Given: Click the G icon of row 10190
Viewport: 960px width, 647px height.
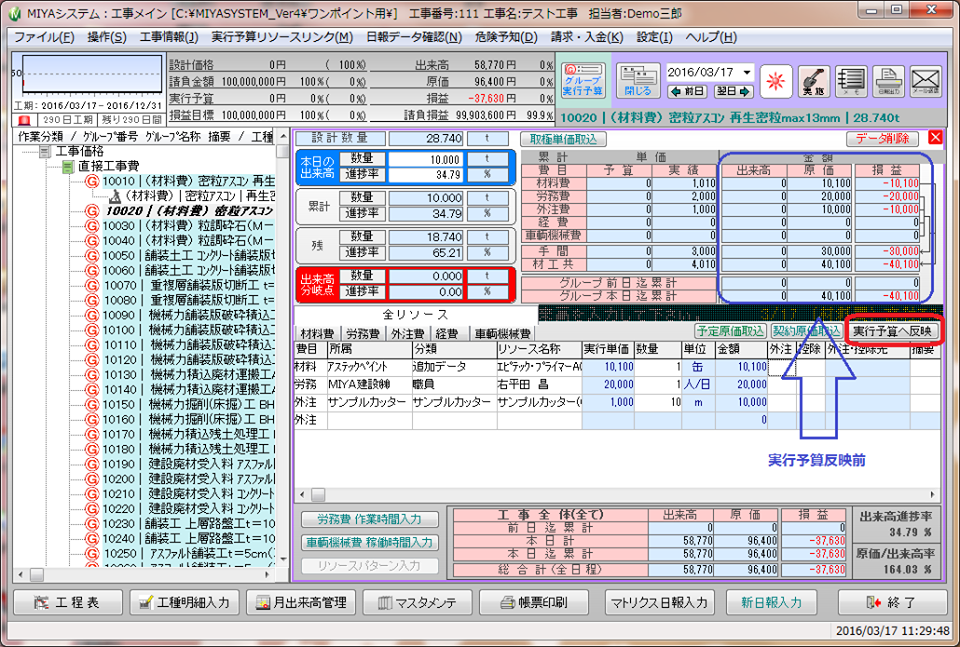Looking at the screenshot, I should click(91, 464).
